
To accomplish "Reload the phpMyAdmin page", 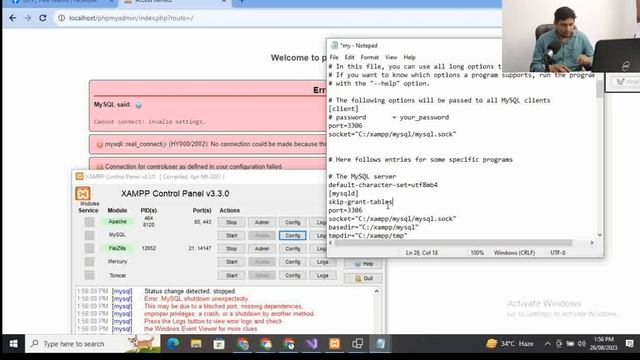I will (42, 18).
